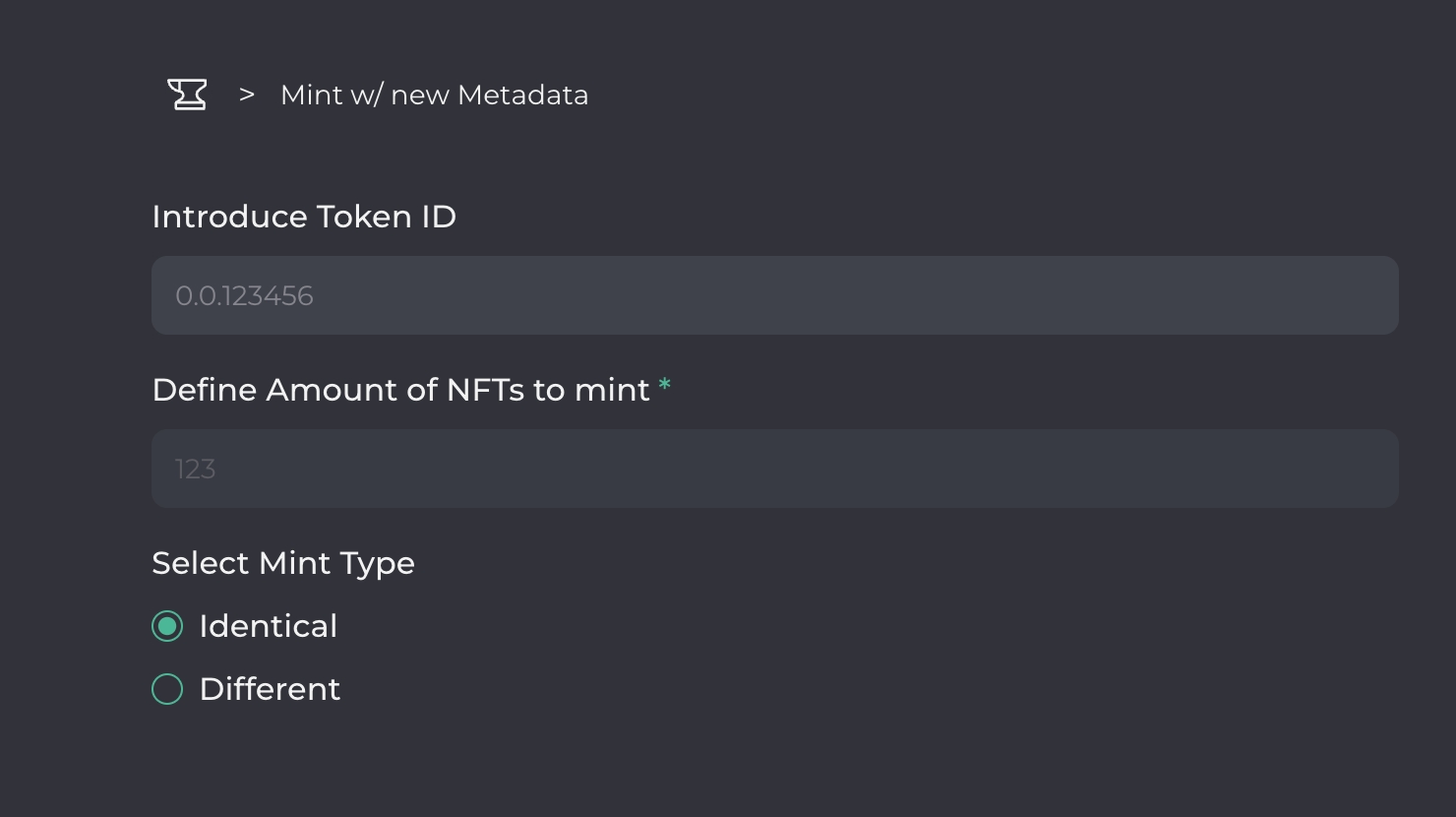Click the breadcrumb arrow separator

click(247, 94)
